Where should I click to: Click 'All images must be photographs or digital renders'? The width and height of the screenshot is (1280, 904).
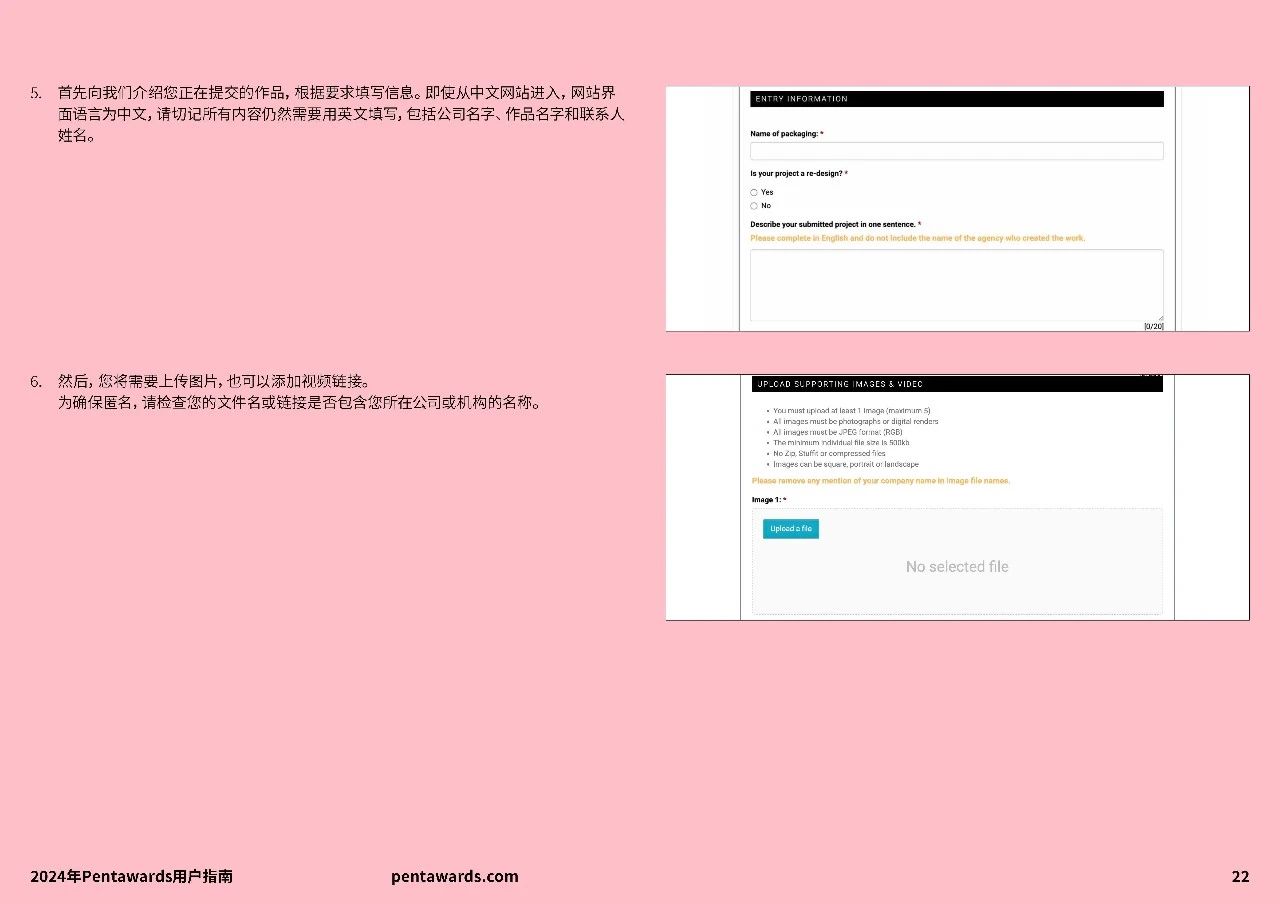coord(855,422)
